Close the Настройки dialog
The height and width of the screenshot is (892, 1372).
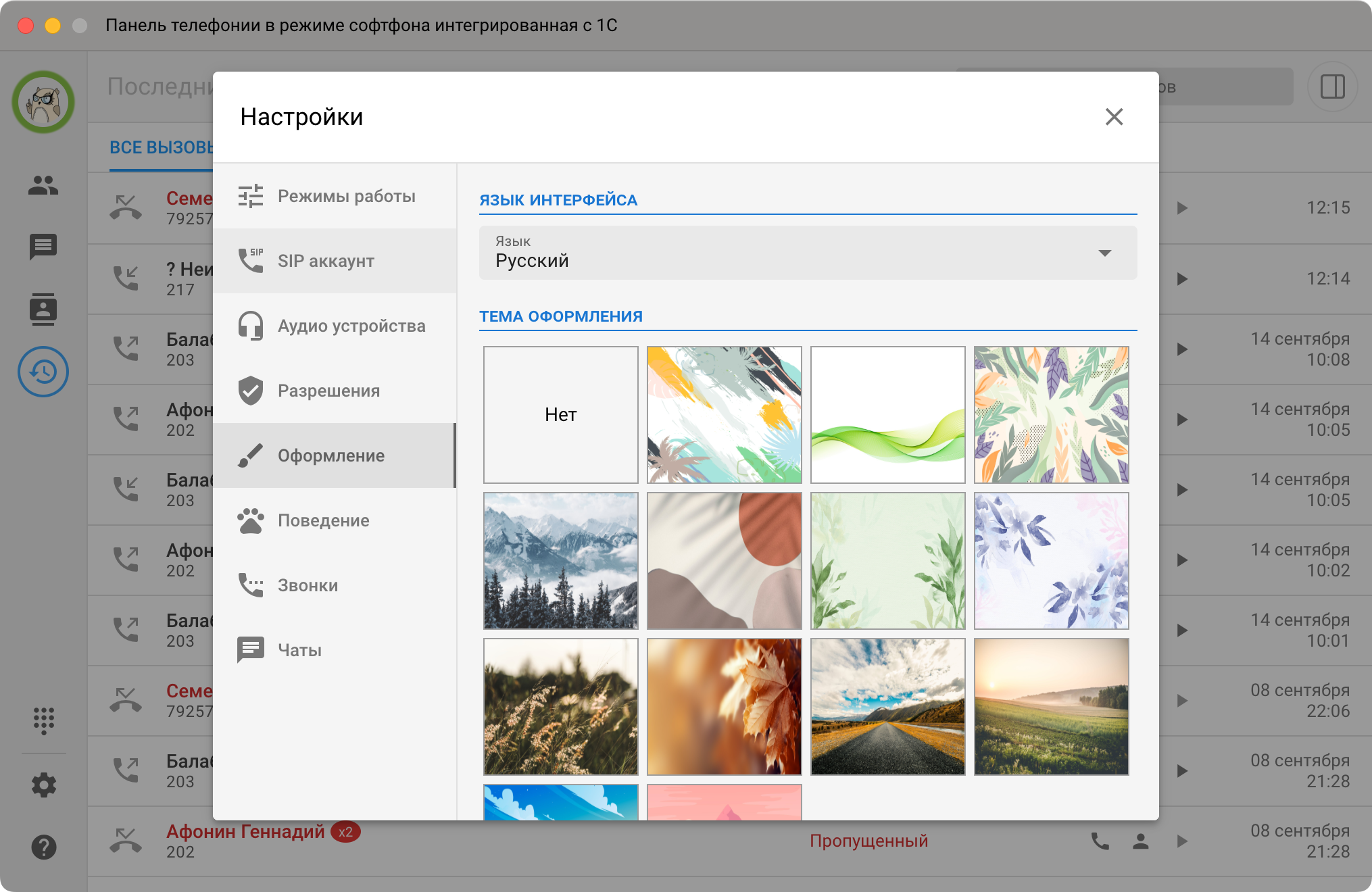click(1114, 117)
